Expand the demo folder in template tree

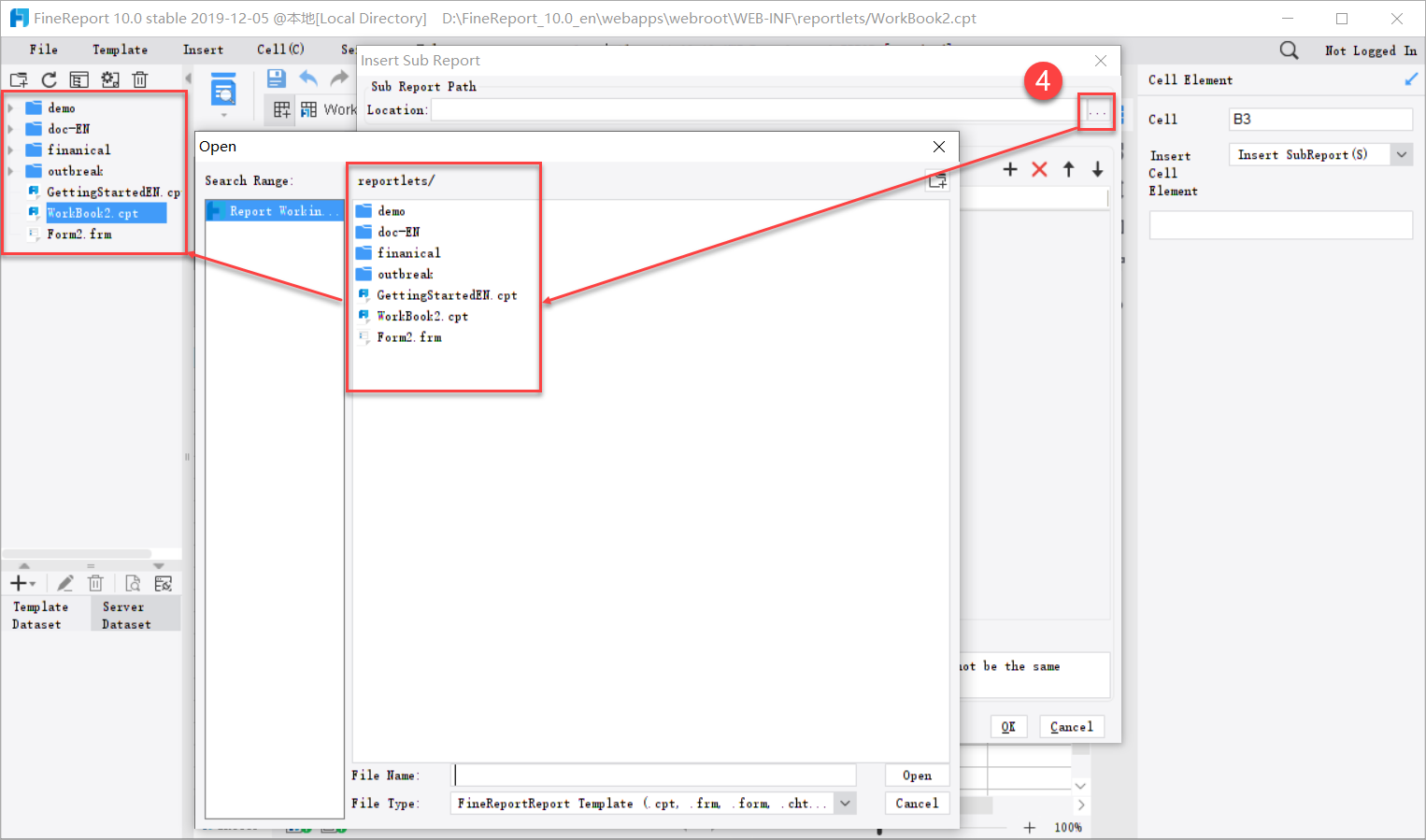click(x=10, y=107)
